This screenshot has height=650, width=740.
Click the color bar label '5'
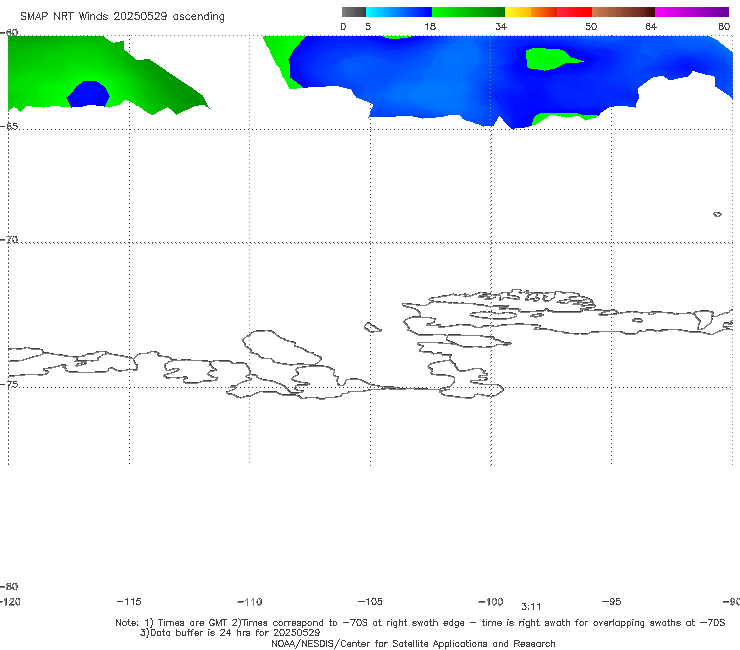click(368, 26)
